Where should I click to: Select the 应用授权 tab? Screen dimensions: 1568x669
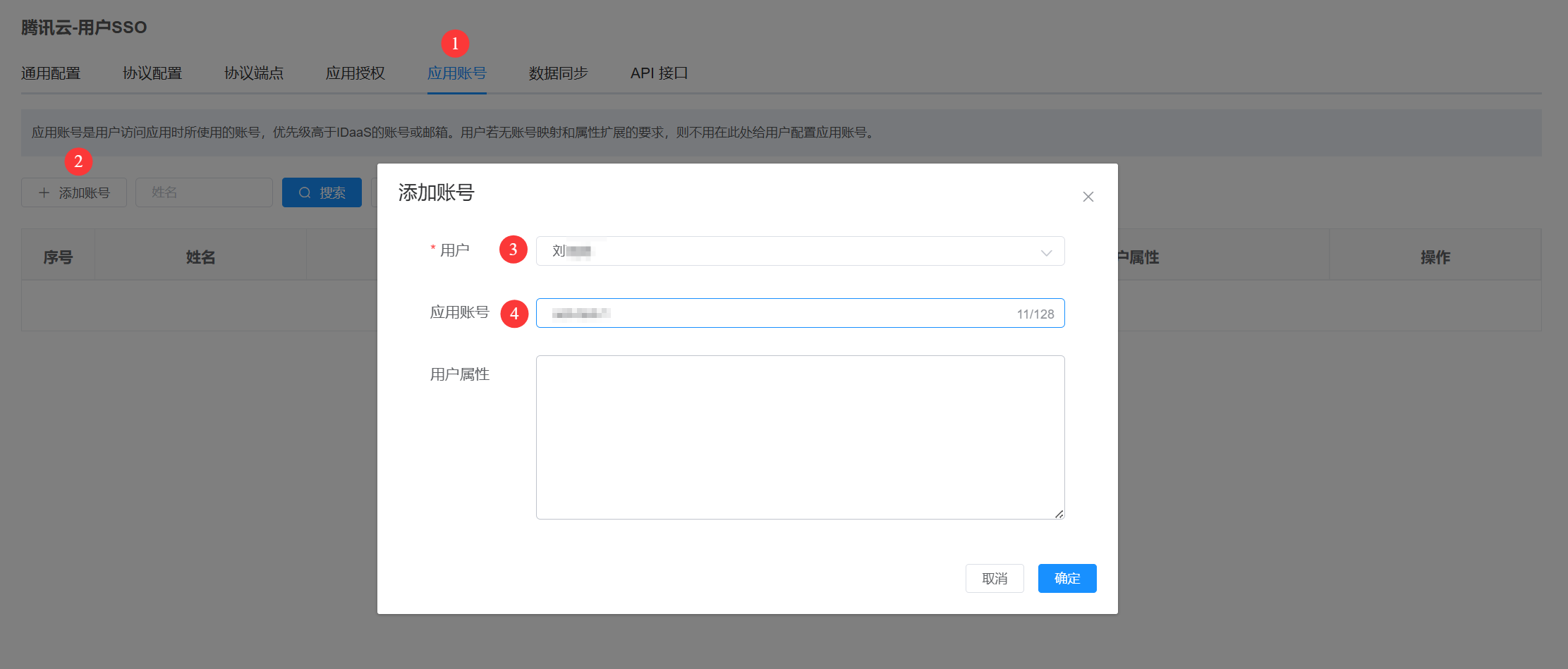(x=355, y=73)
